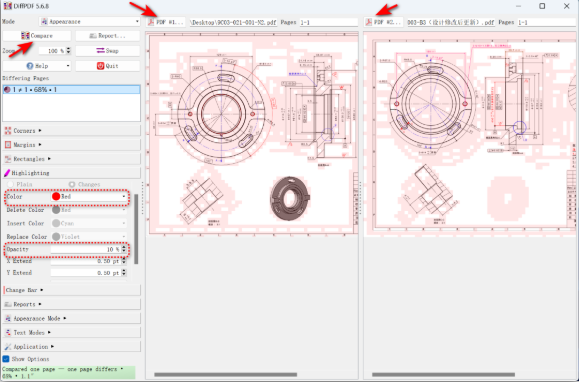This screenshot has height=382, width=579.
Task: Open Help button menu
Action: click(37, 66)
